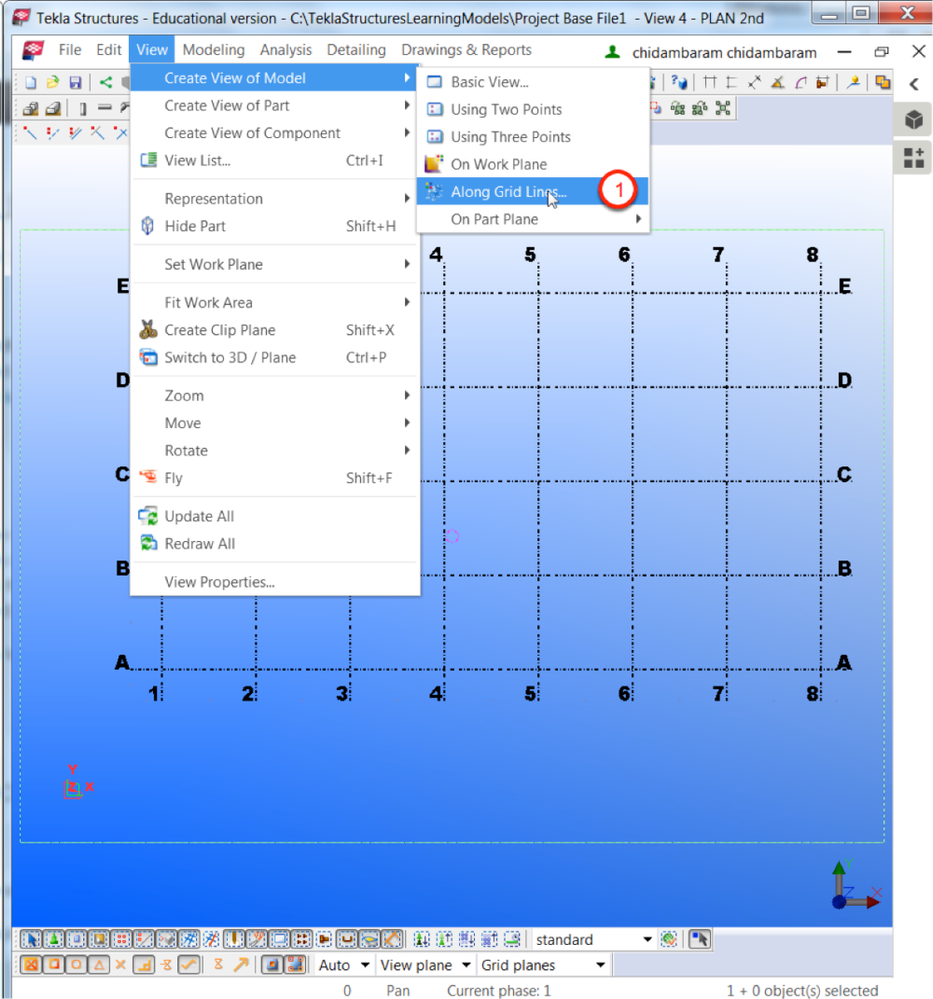
Task: Expand the On Part Plane submenu
Action: [533, 219]
